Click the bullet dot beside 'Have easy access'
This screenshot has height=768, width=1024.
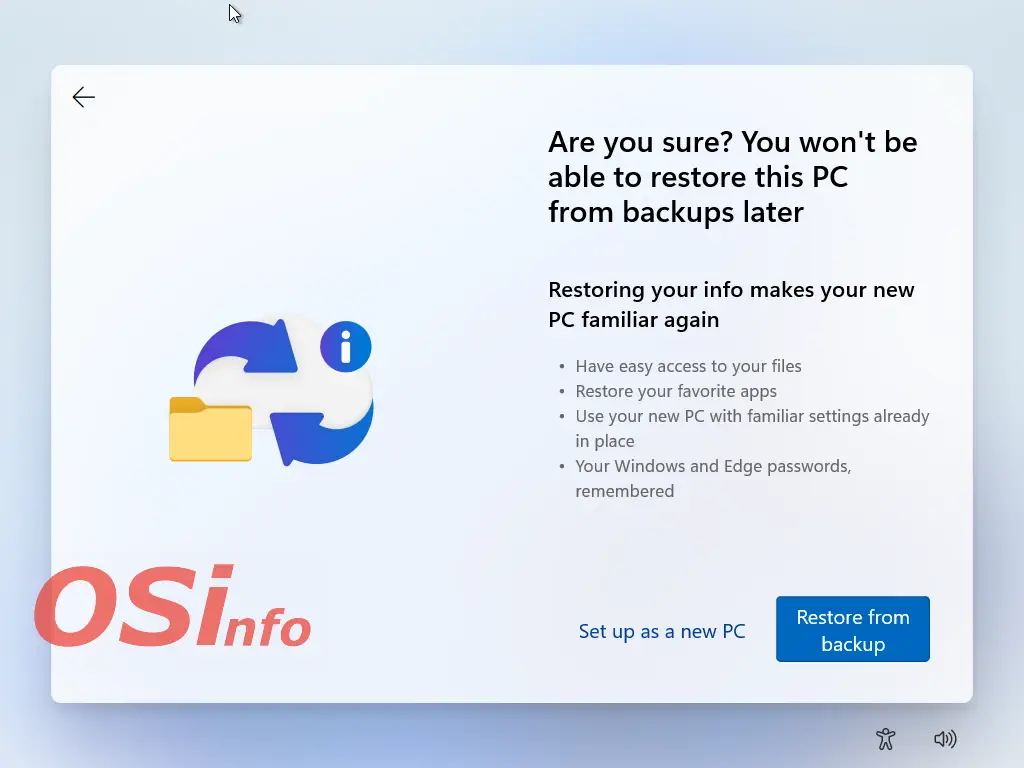(x=563, y=367)
